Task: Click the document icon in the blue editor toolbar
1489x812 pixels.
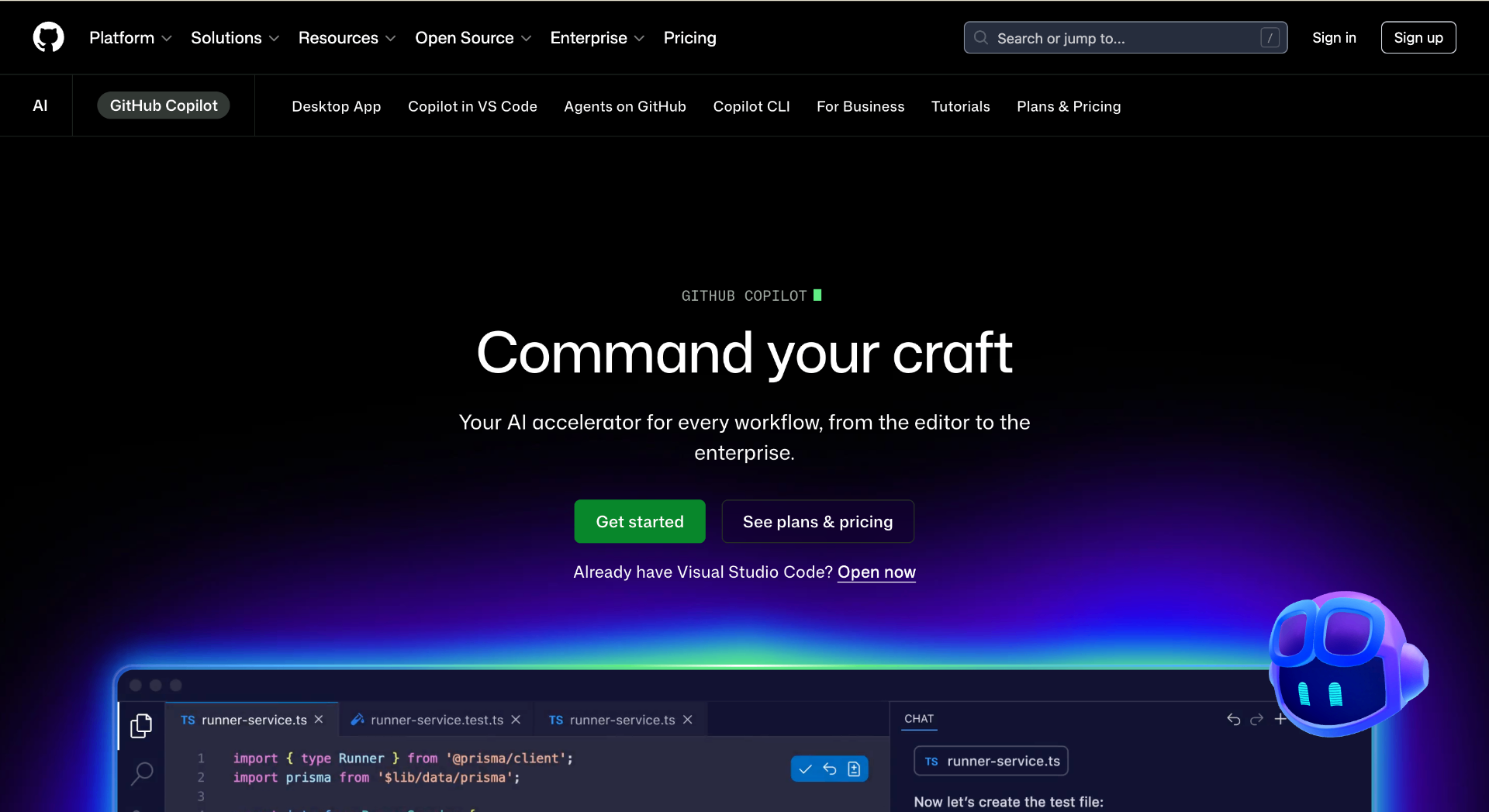Action: click(854, 769)
